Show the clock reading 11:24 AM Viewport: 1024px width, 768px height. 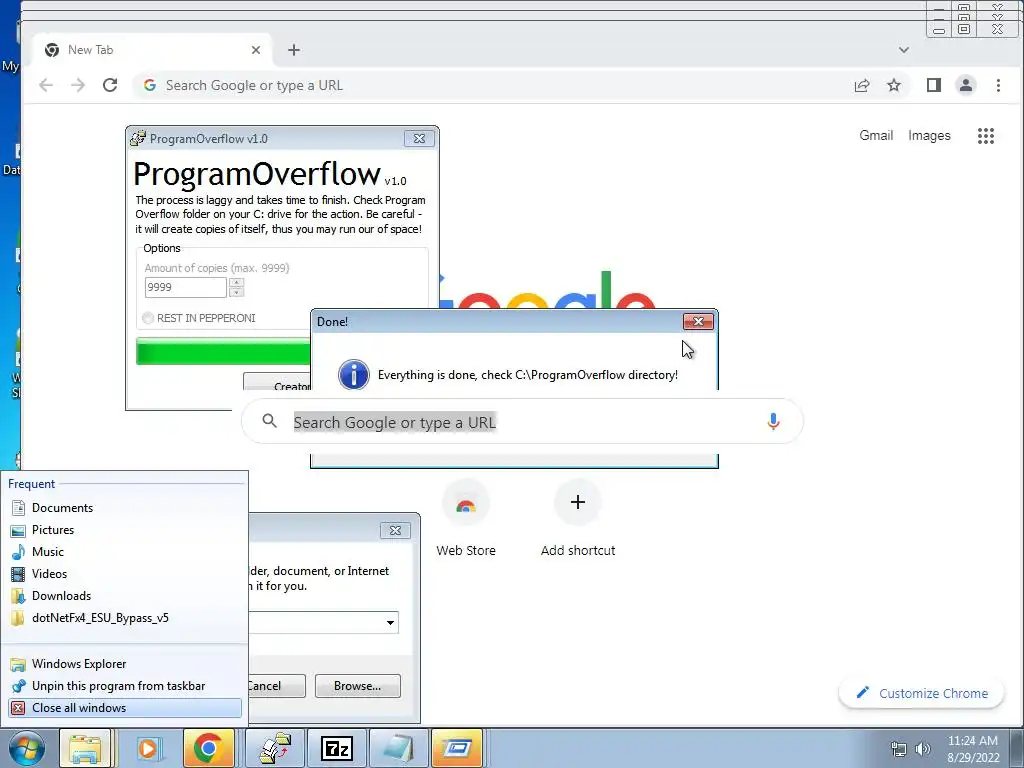(972, 741)
